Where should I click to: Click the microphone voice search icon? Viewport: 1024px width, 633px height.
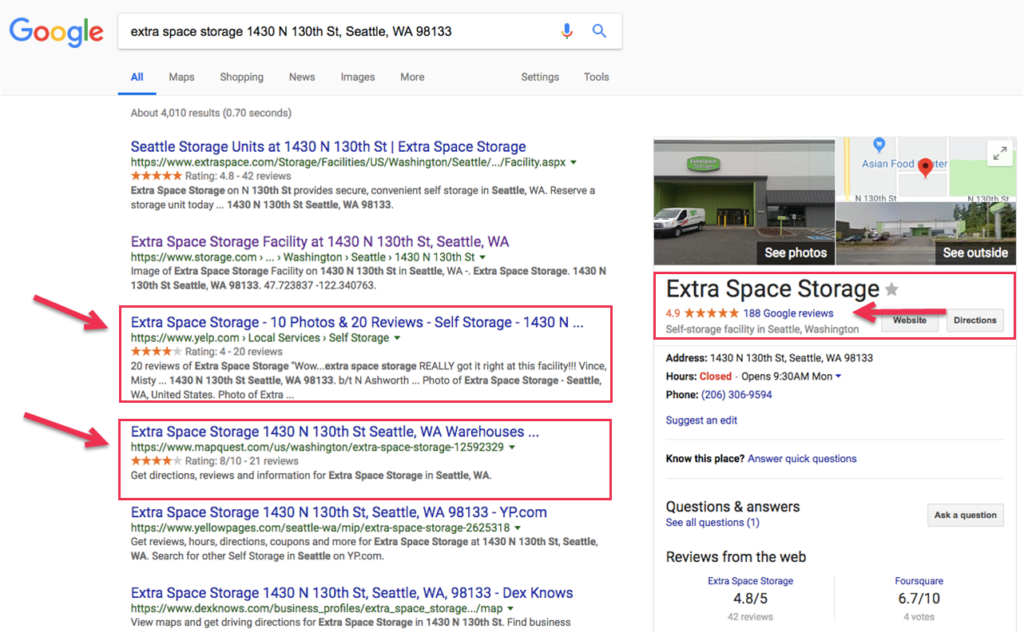click(567, 31)
